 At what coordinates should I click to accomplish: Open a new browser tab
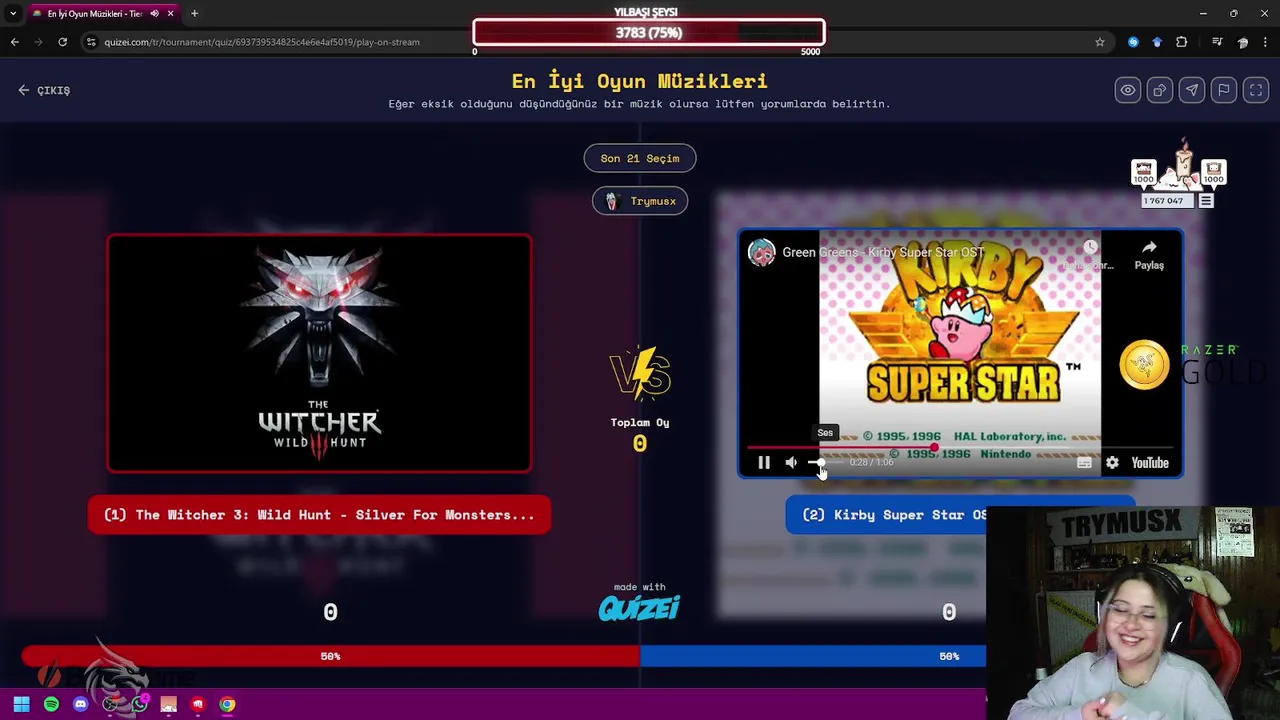(194, 14)
